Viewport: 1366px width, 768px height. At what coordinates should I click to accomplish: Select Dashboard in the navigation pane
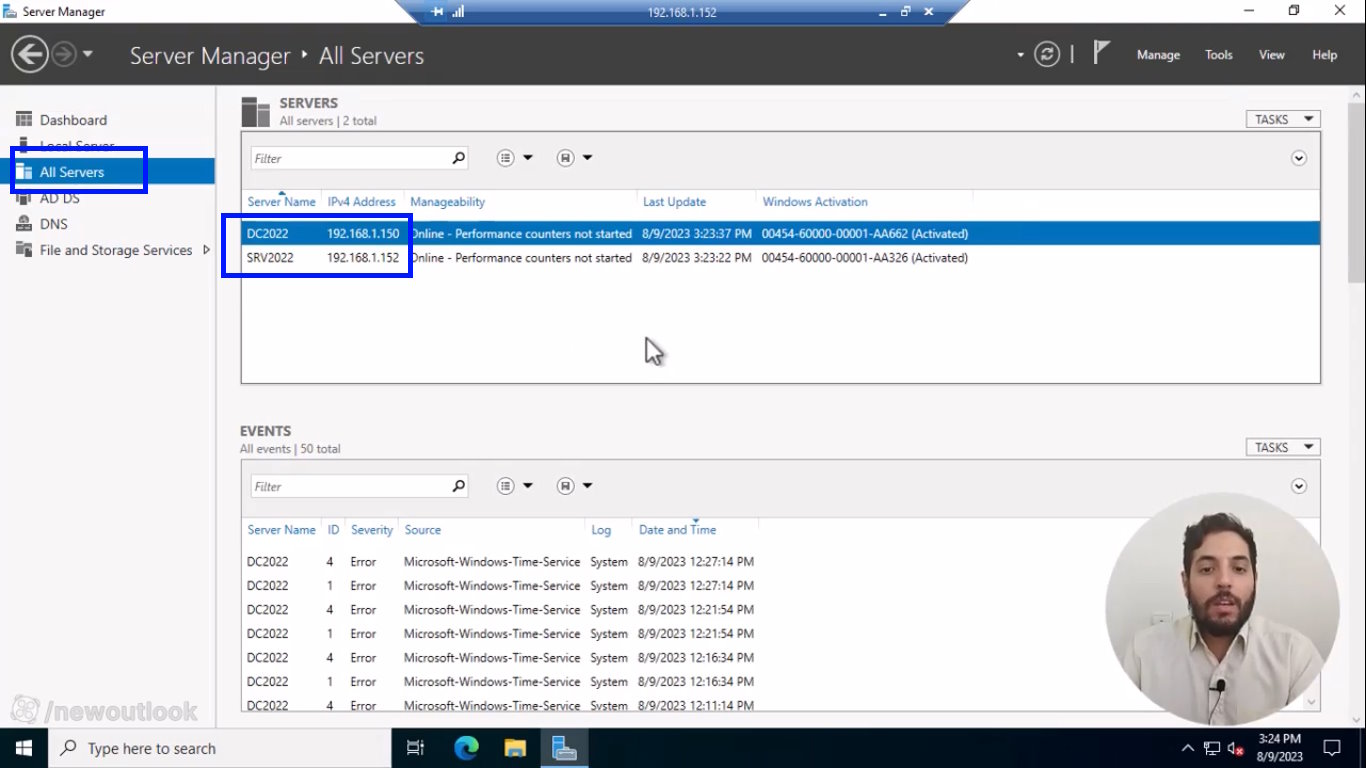click(x=73, y=120)
